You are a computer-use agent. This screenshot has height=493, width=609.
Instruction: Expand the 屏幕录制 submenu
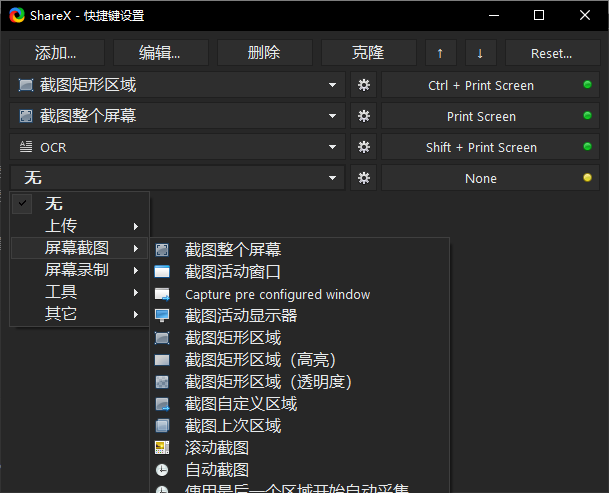tap(79, 270)
